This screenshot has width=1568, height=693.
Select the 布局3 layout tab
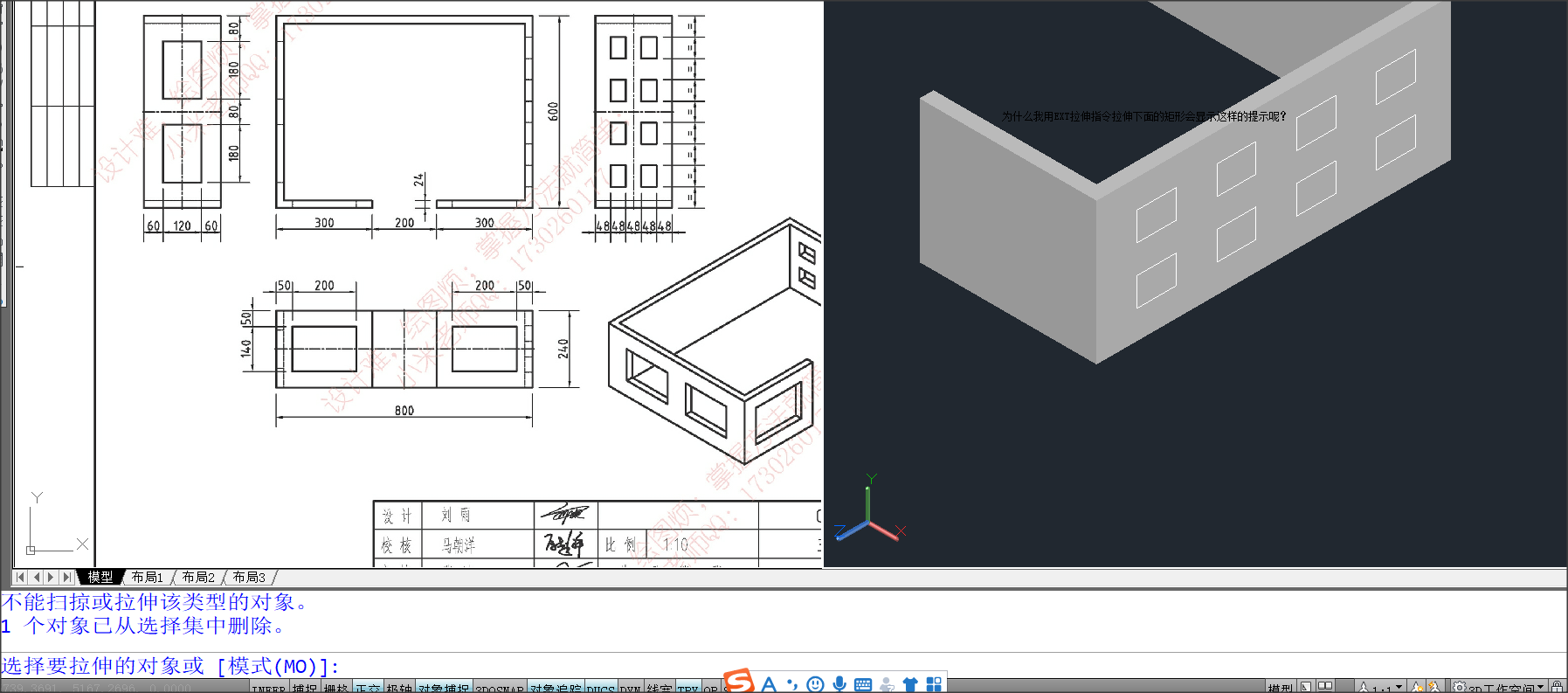[x=249, y=577]
